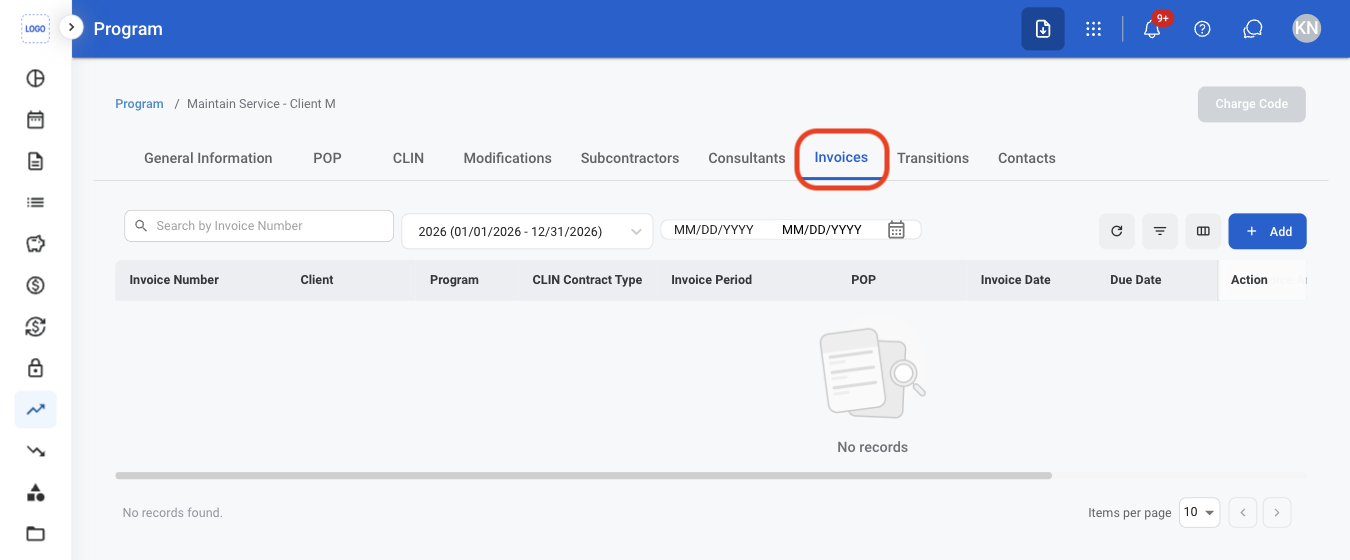
Task: Select the trending down icon in sidebar
Action: click(x=35, y=451)
